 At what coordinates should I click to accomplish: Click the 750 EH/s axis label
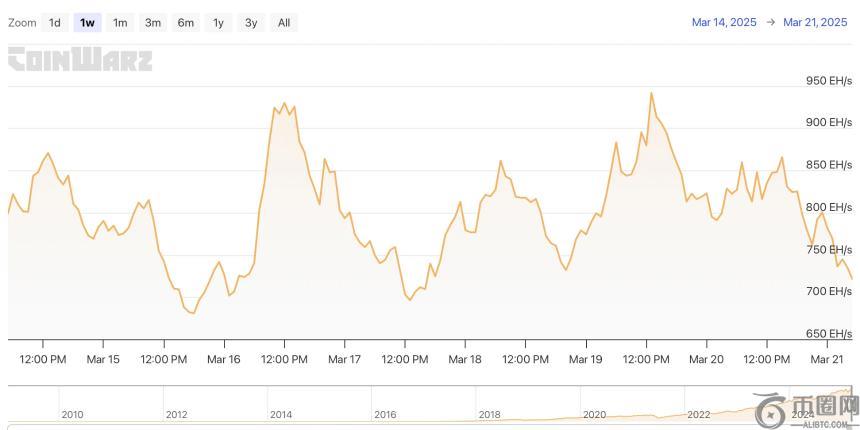pos(829,249)
